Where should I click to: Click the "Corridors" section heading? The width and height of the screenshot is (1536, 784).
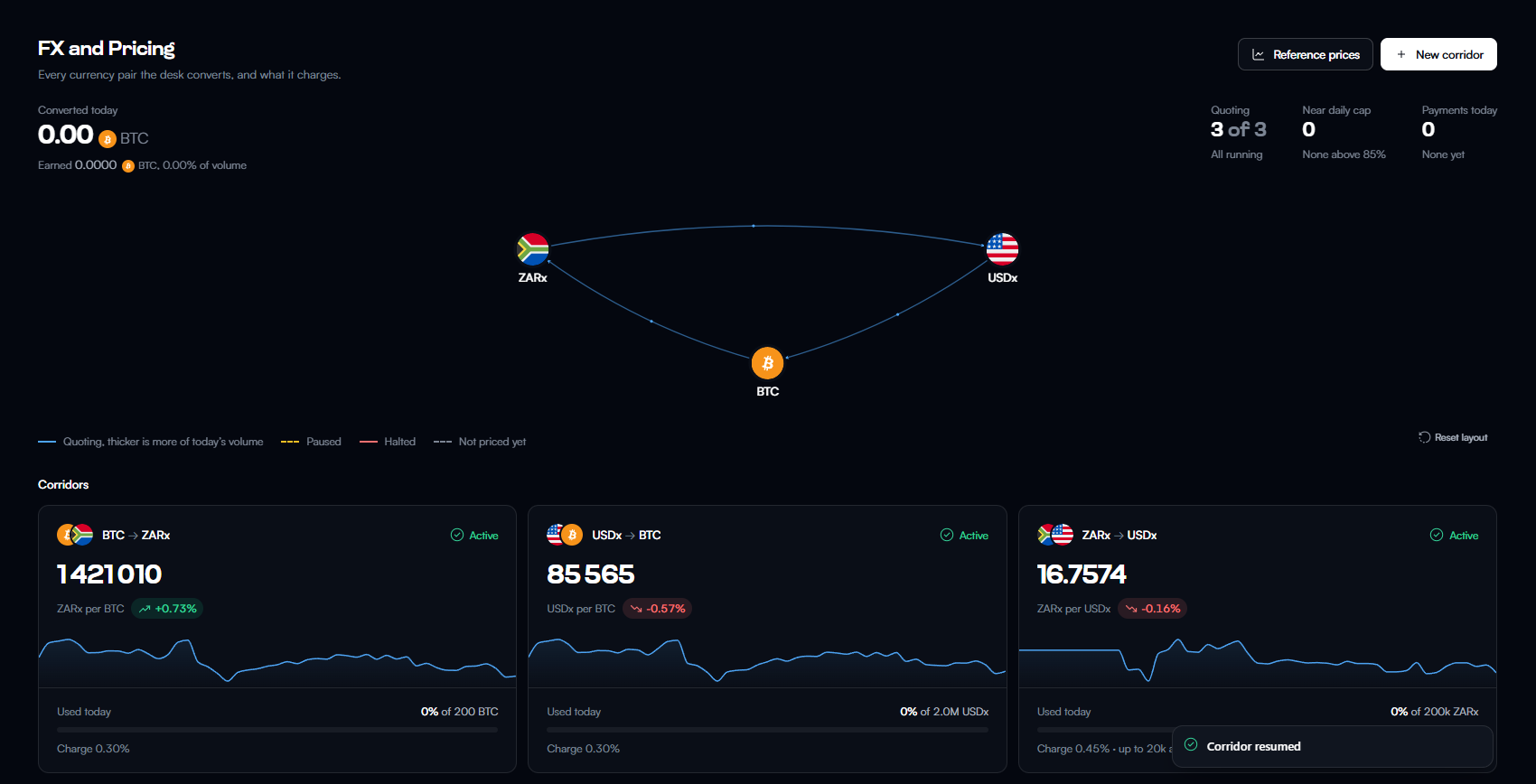pyautogui.click(x=63, y=485)
